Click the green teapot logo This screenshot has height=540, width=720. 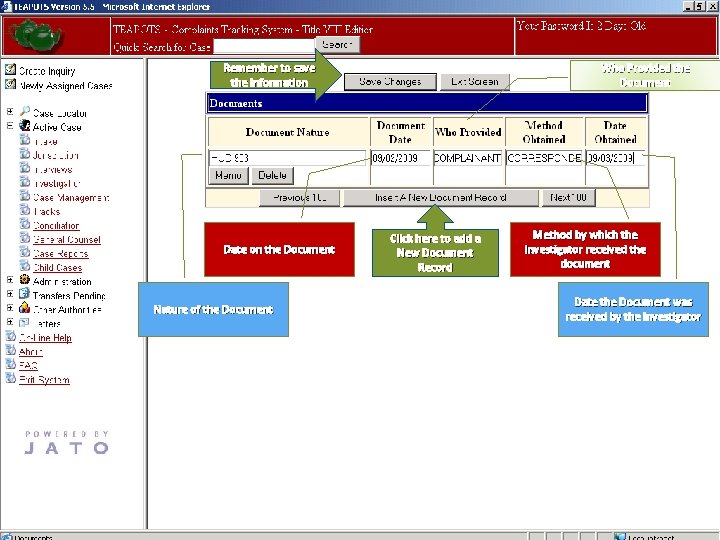[35, 36]
